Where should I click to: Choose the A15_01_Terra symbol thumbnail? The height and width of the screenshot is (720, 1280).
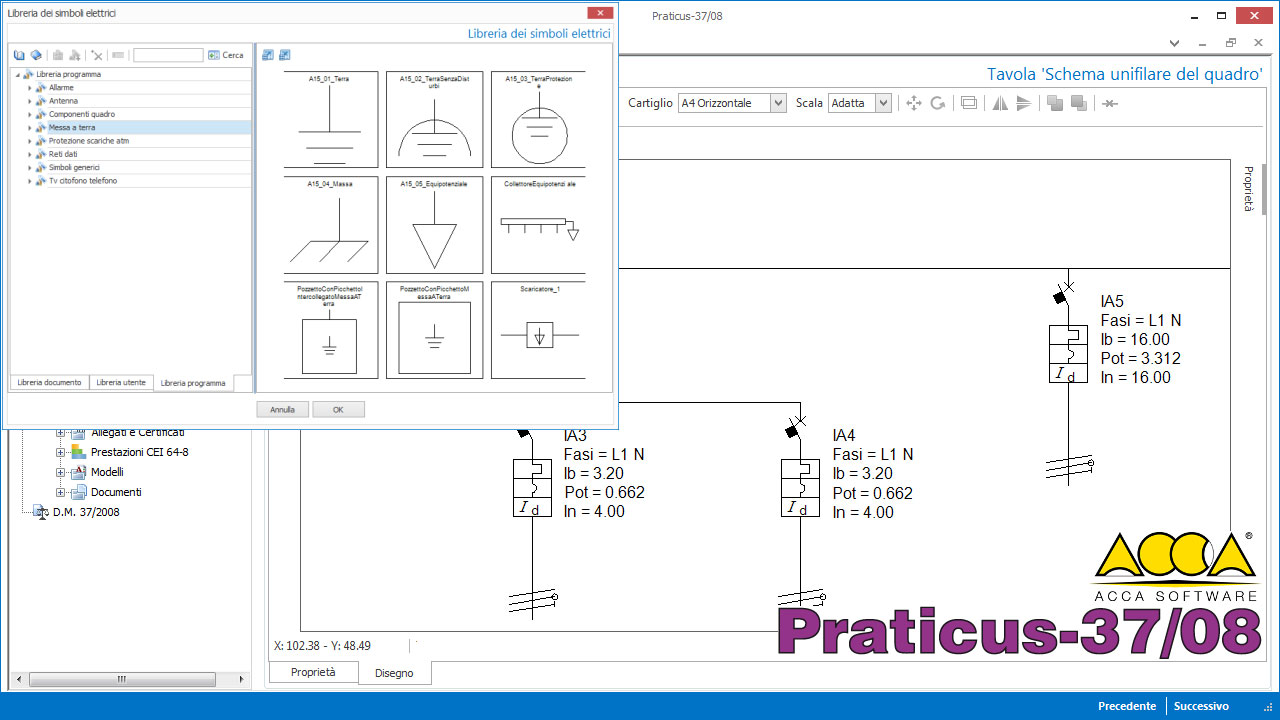click(331, 119)
